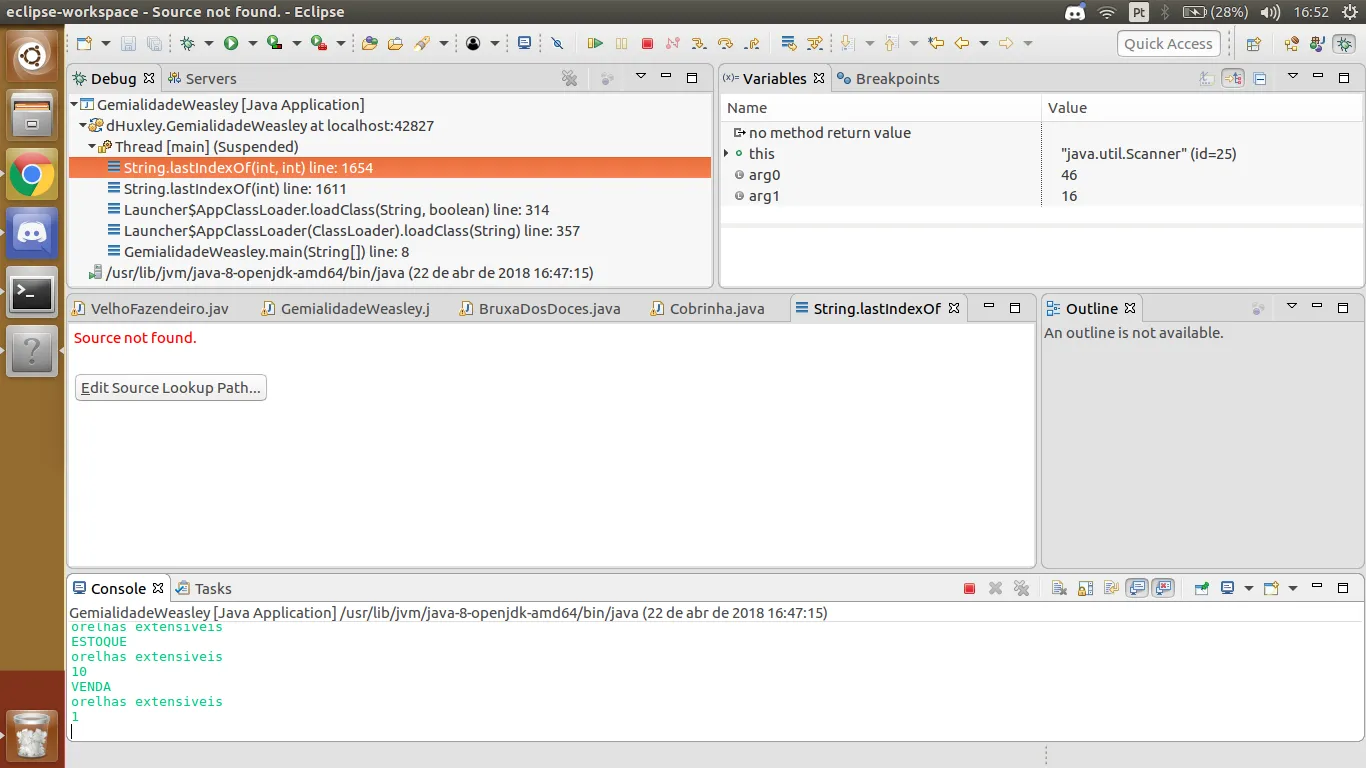1366x768 pixels.
Task: Switch to the Java perspective icon
Action: pos(1317,43)
